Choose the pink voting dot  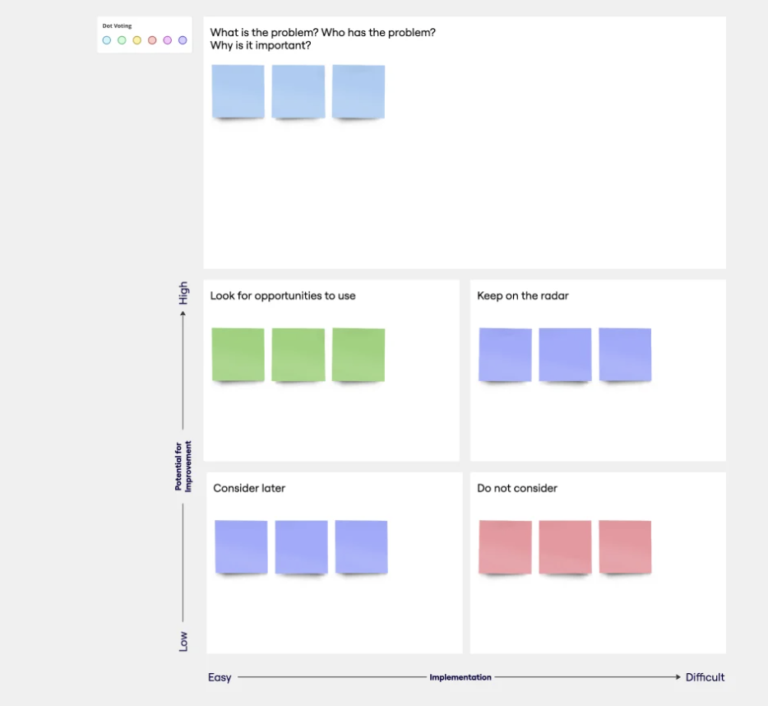[x=167, y=40]
